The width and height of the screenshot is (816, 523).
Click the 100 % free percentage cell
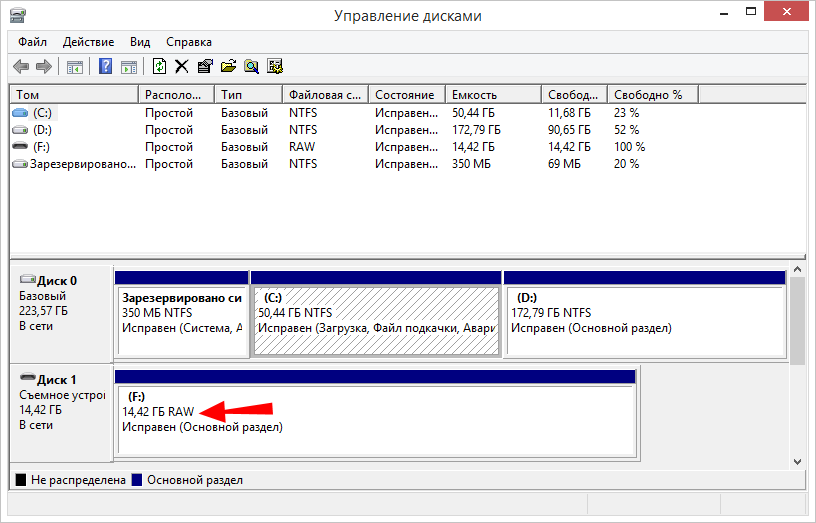click(x=629, y=147)
